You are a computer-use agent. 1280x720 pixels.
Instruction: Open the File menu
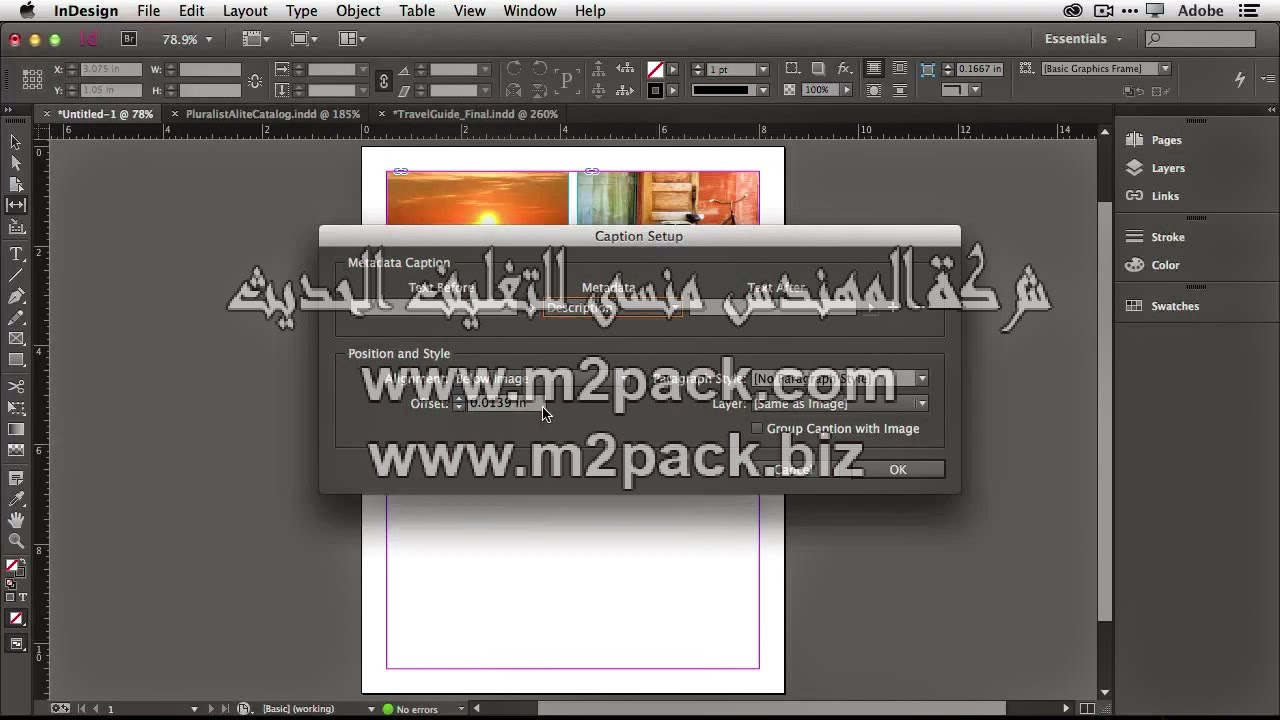(148, 11)
